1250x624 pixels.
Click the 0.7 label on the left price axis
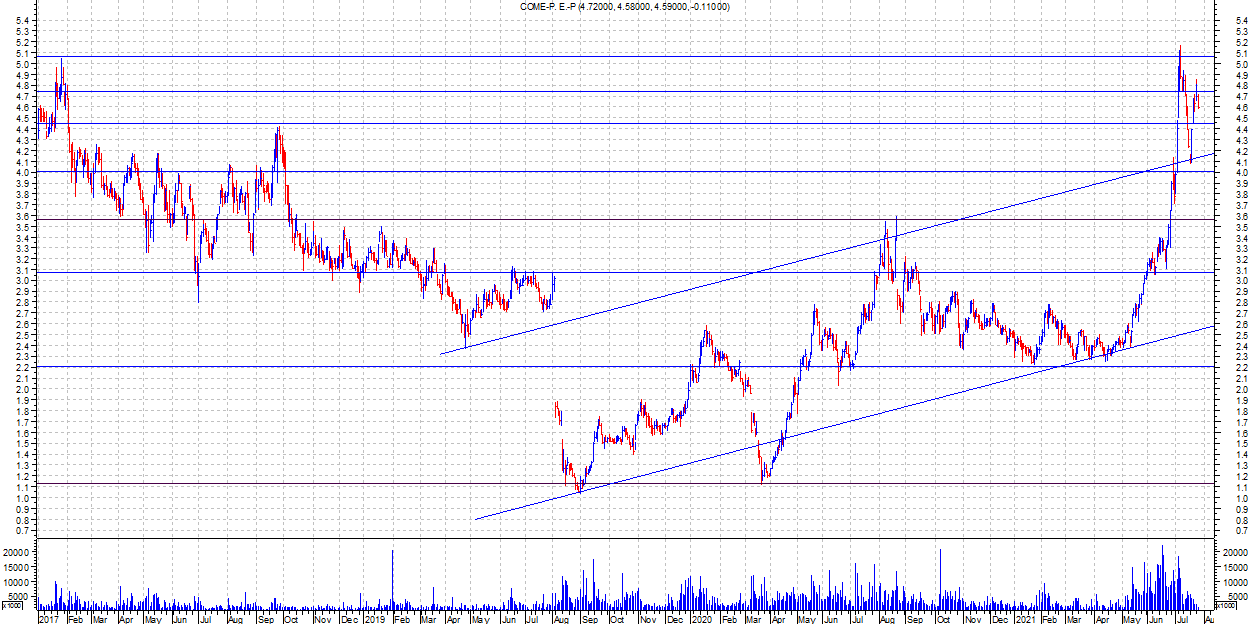[24, 531]
